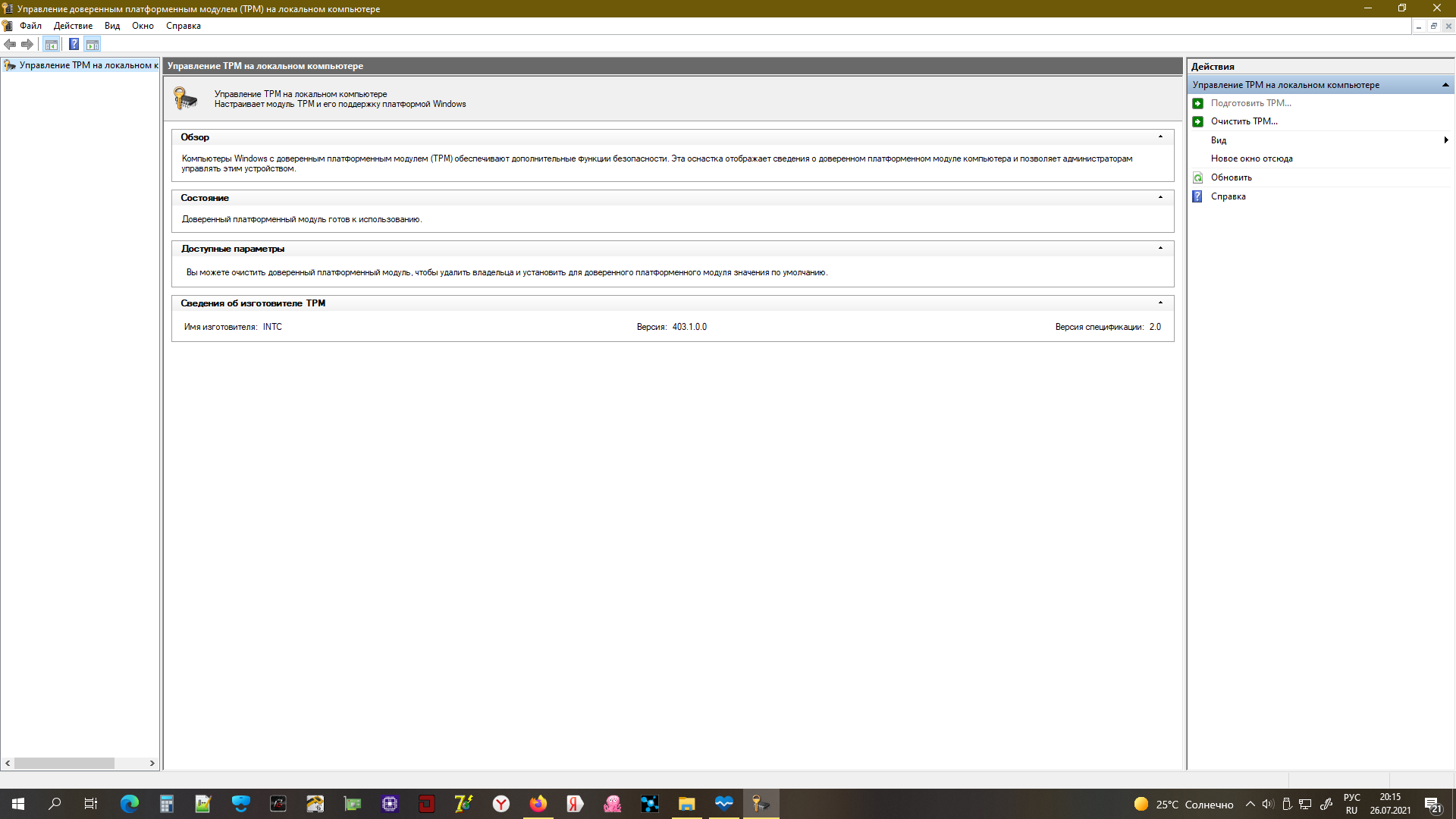Open the Файл menu
The image size is (1456, 819).
coord(30,26)
